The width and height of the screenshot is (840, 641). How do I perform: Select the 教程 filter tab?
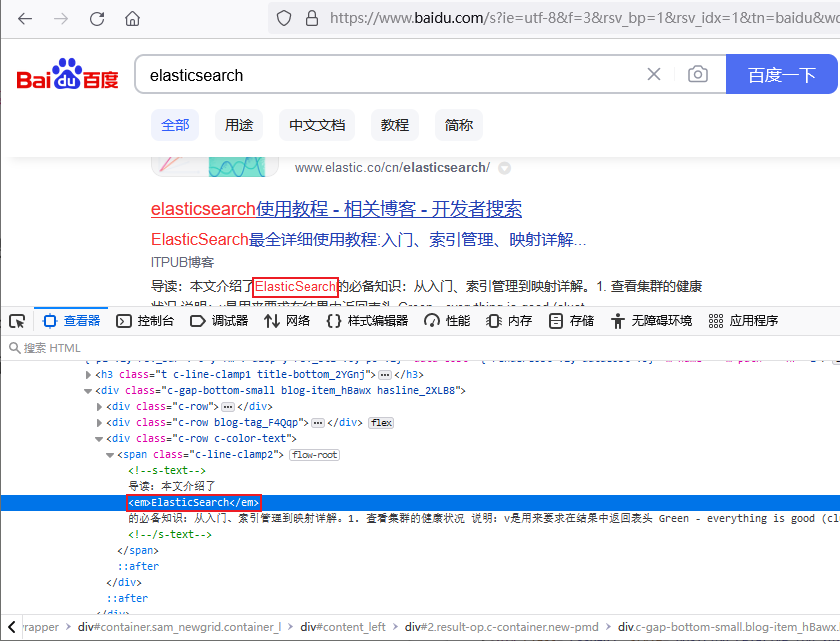pyautogui.click(x=395, y=125)
